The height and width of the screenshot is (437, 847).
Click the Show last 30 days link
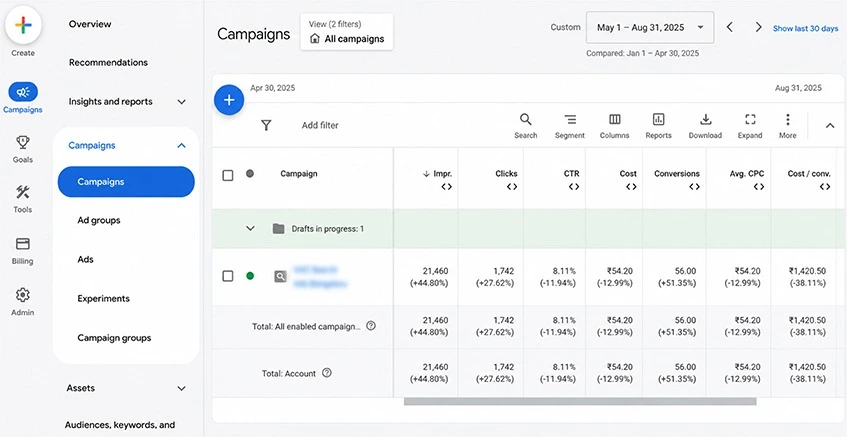coord(805,29)
